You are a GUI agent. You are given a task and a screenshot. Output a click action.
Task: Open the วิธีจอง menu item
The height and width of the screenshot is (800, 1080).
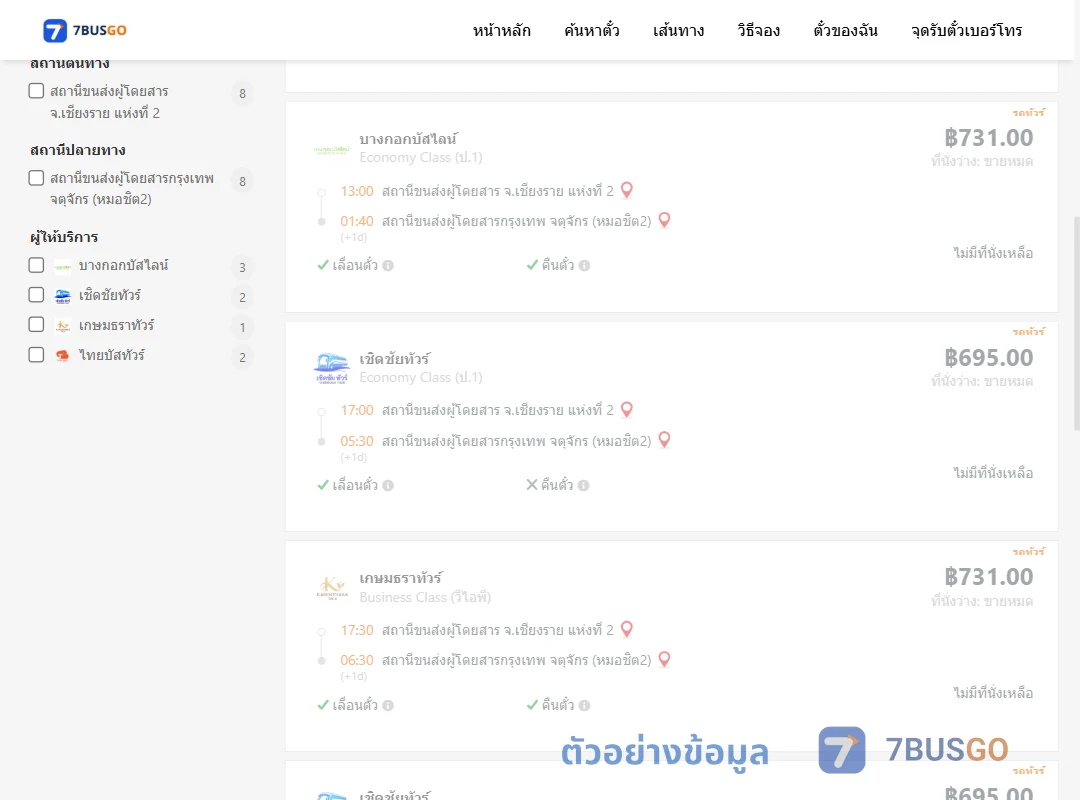click(x=758, y=30)
